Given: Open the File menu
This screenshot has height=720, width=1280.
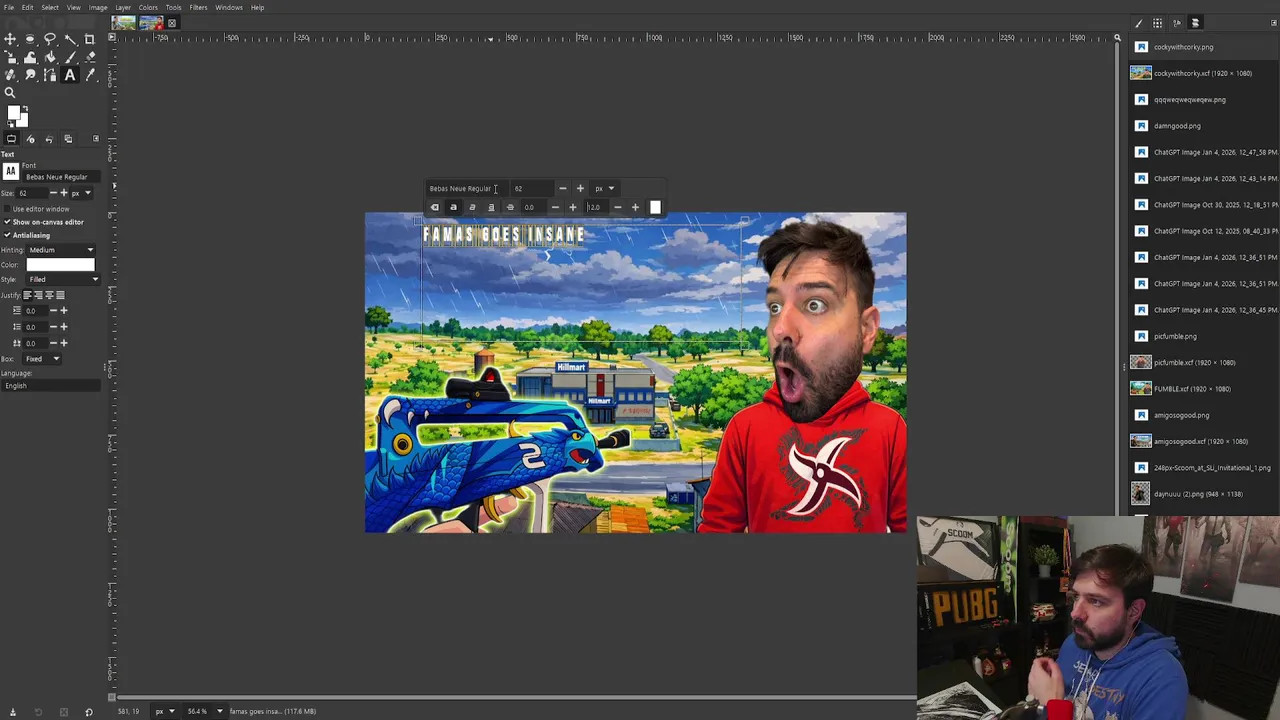Looking at the screenshot, I should click(9, 7).
